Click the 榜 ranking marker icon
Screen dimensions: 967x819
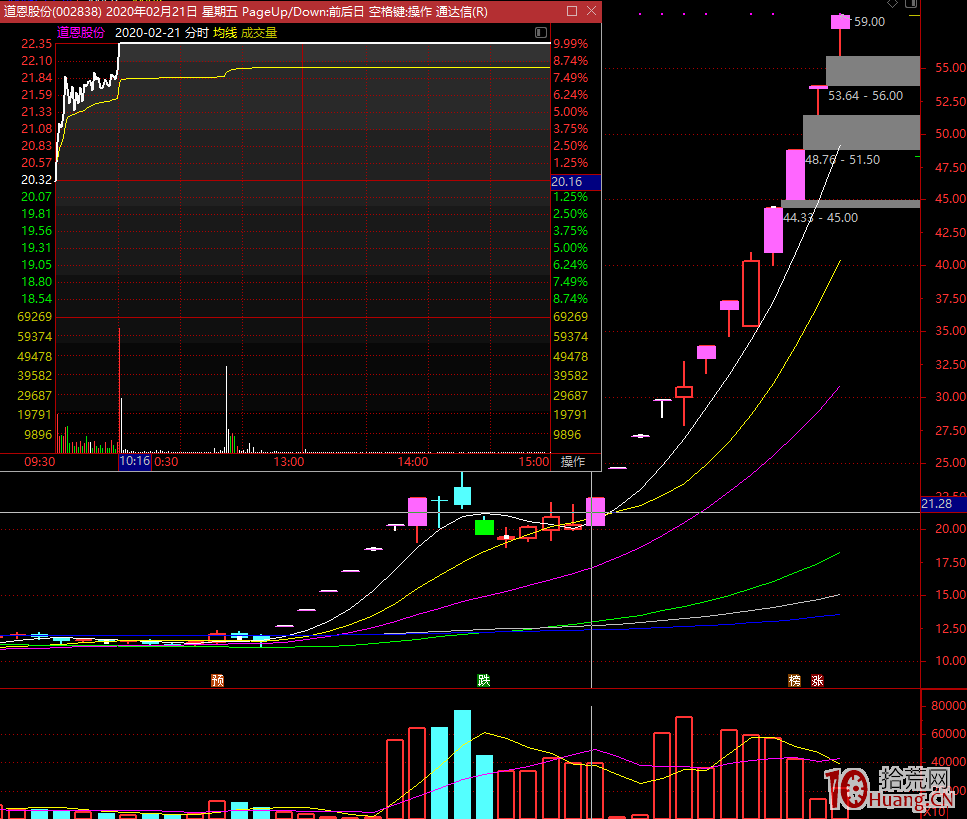click(x=795, y=680)
